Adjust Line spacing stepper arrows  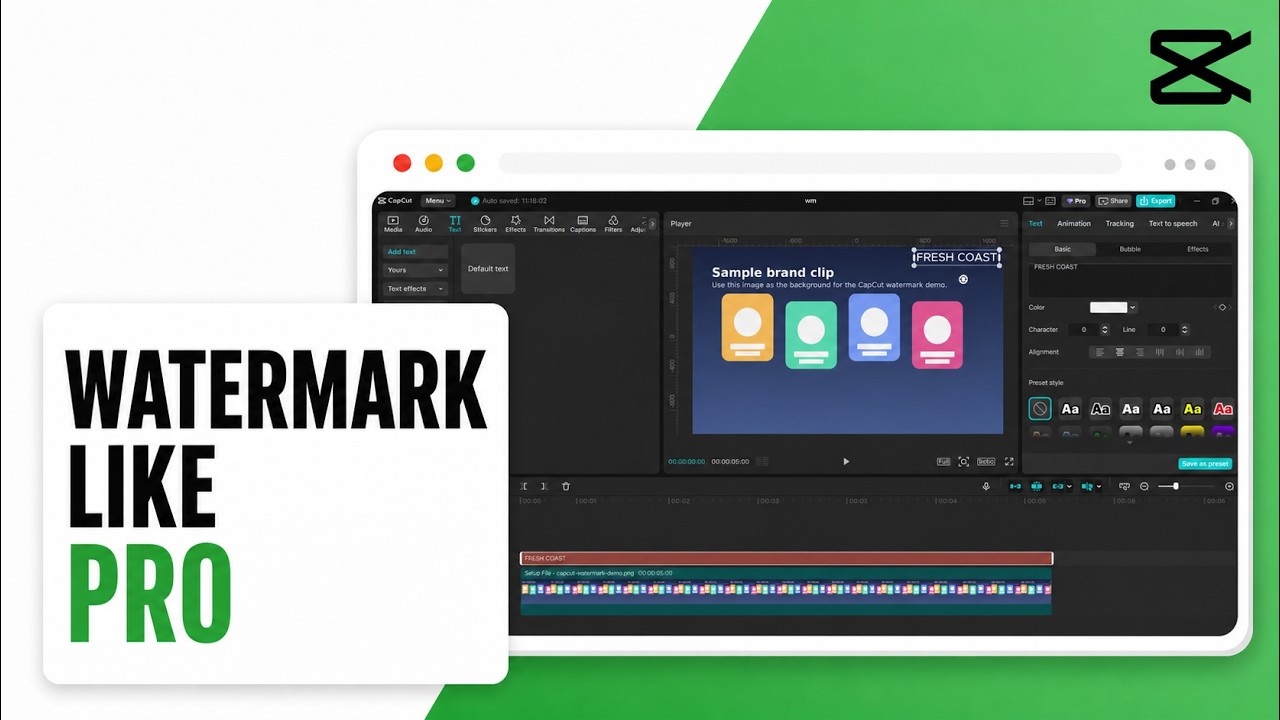pos(1185,330)
